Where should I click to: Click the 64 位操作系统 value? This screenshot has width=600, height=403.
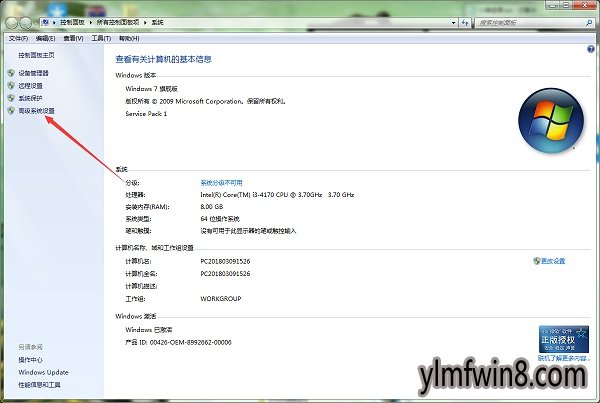[x=220, y=219]
